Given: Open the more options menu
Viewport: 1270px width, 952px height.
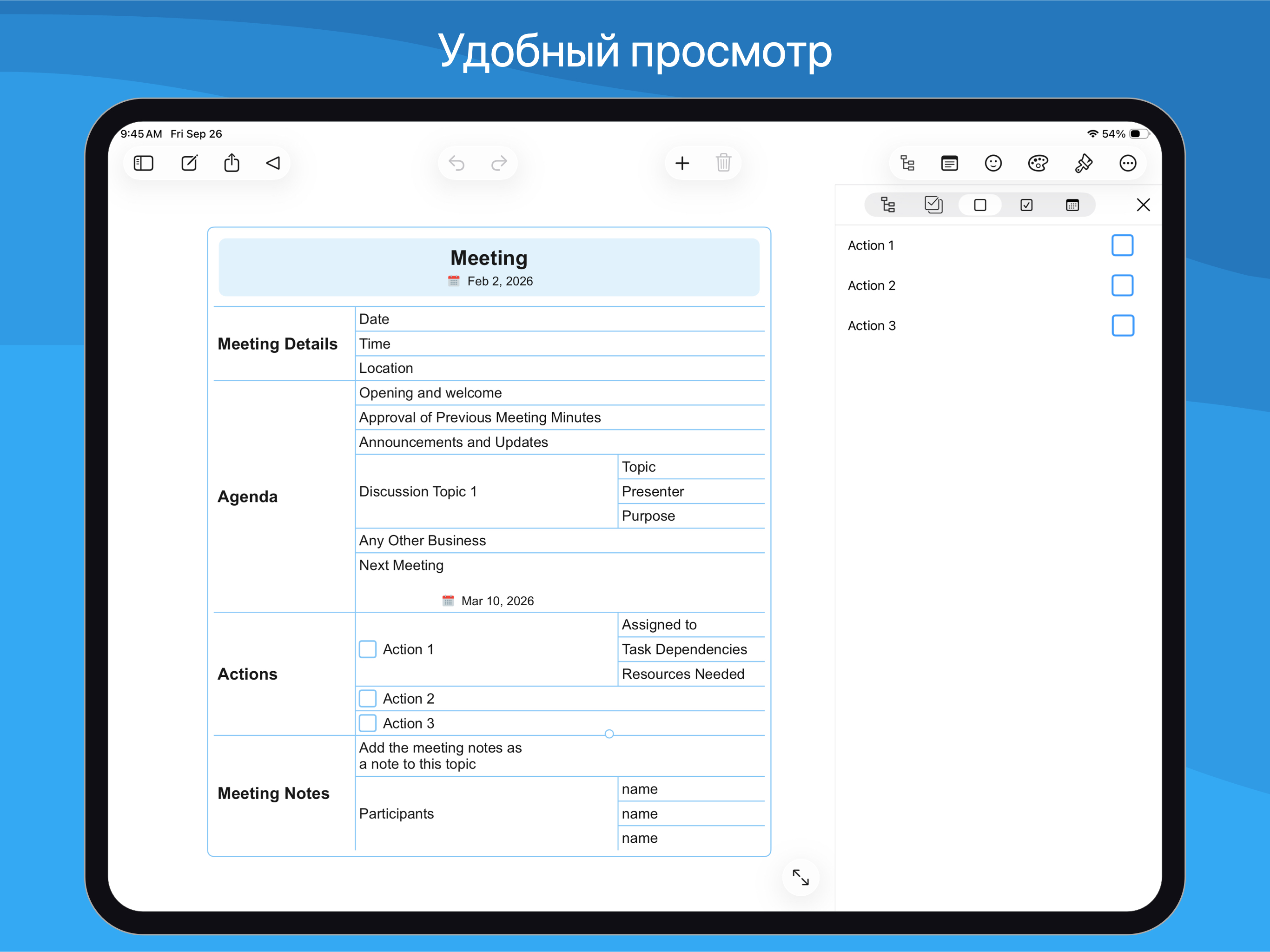Looking at the screenshot, I should (x=1128, y=163).
